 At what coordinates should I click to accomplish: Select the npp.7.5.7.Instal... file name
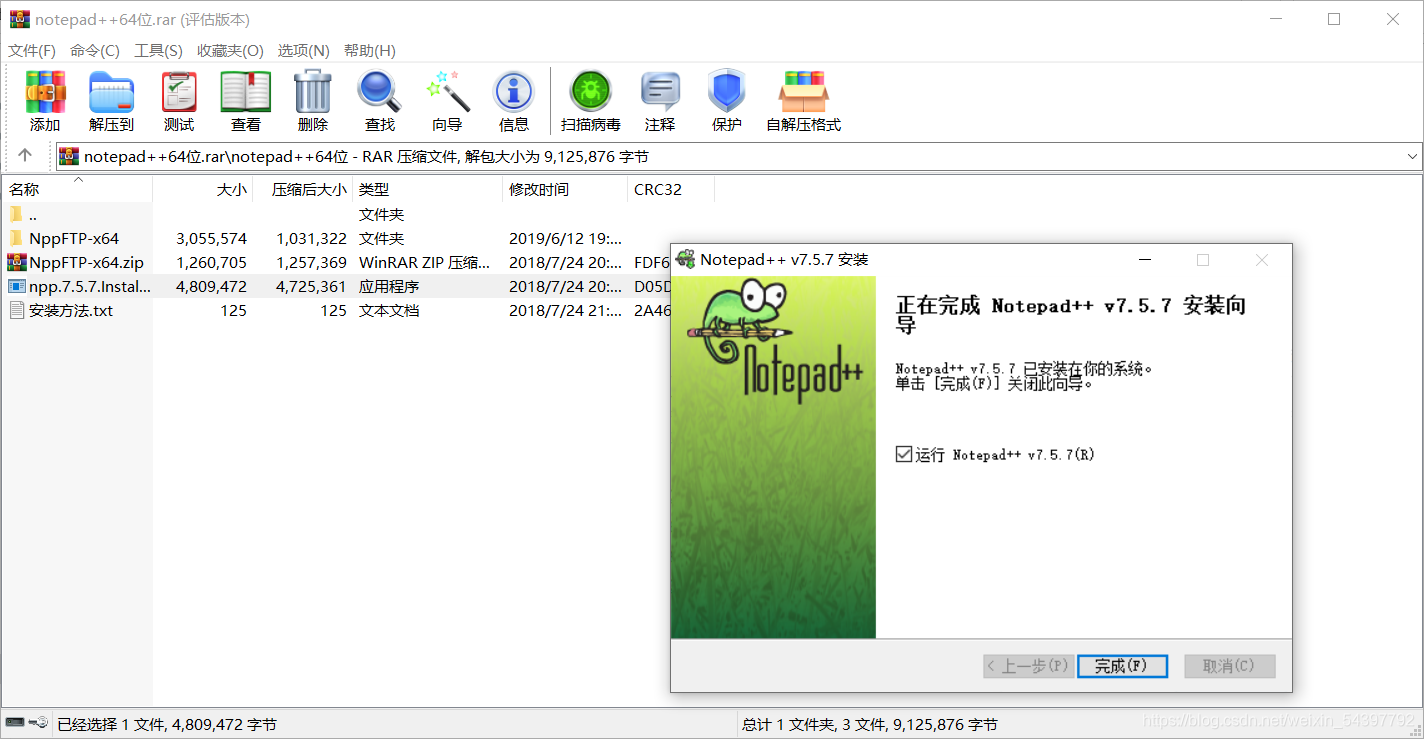[x=90, y=286]
